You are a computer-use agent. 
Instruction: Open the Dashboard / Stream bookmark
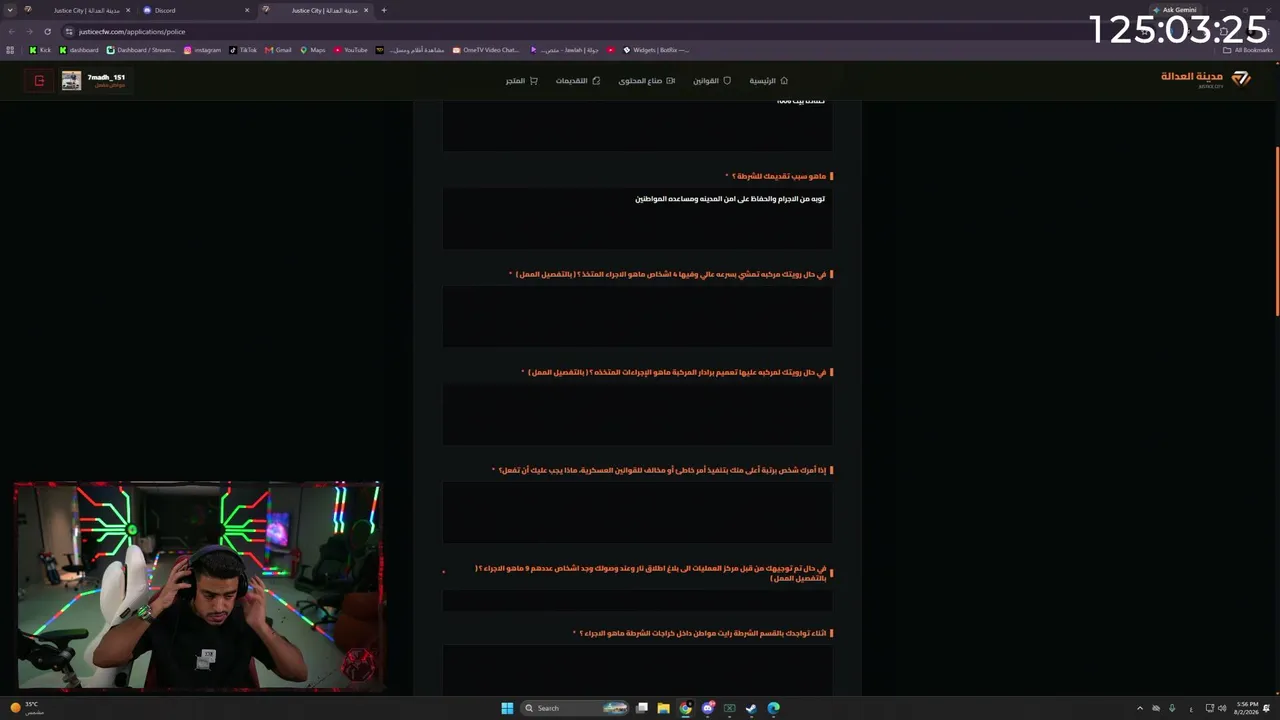[x=141, y=50]
